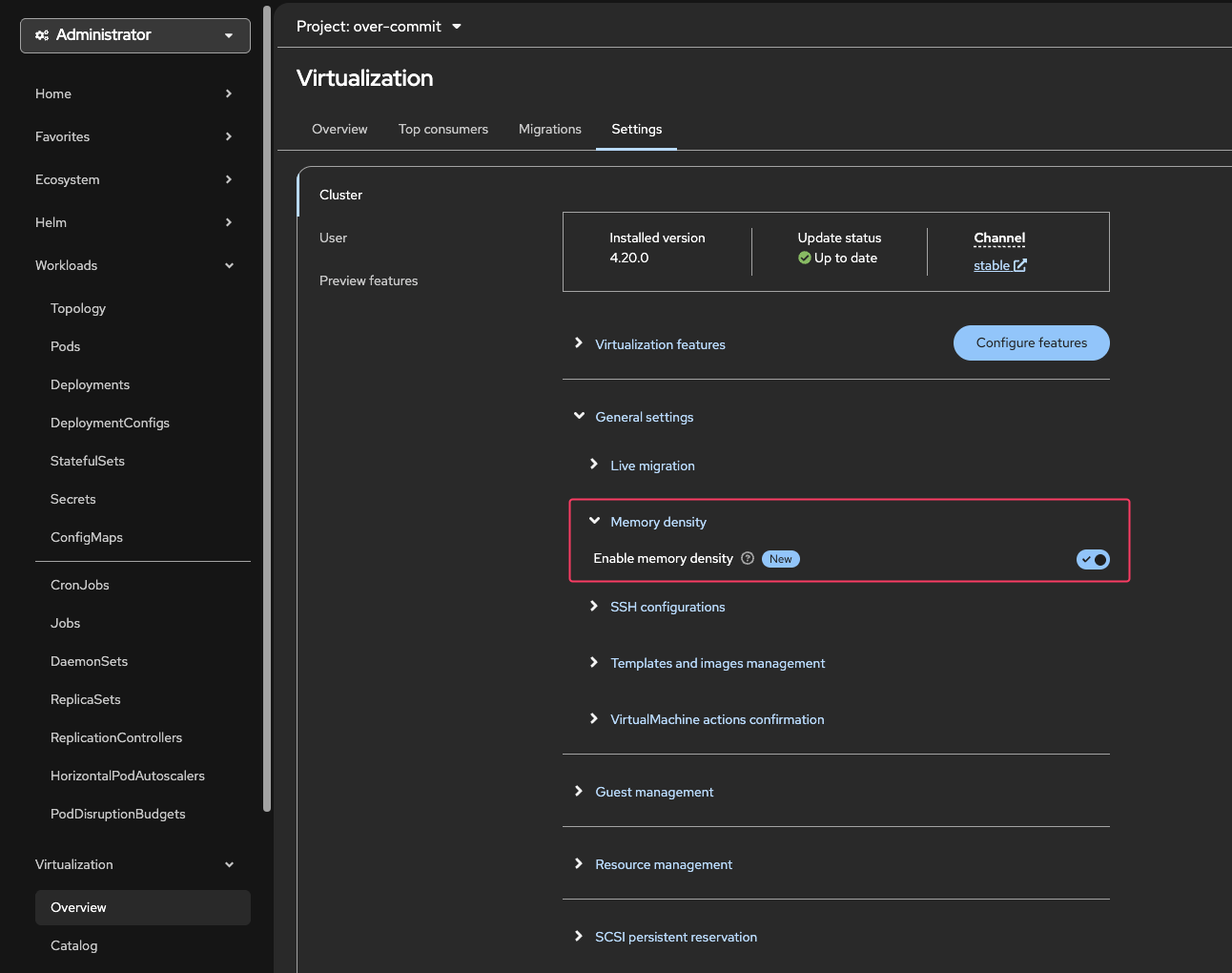The image size is (1232, 973).
Task: Expand the Resource management section
Action: click(664, 864)
